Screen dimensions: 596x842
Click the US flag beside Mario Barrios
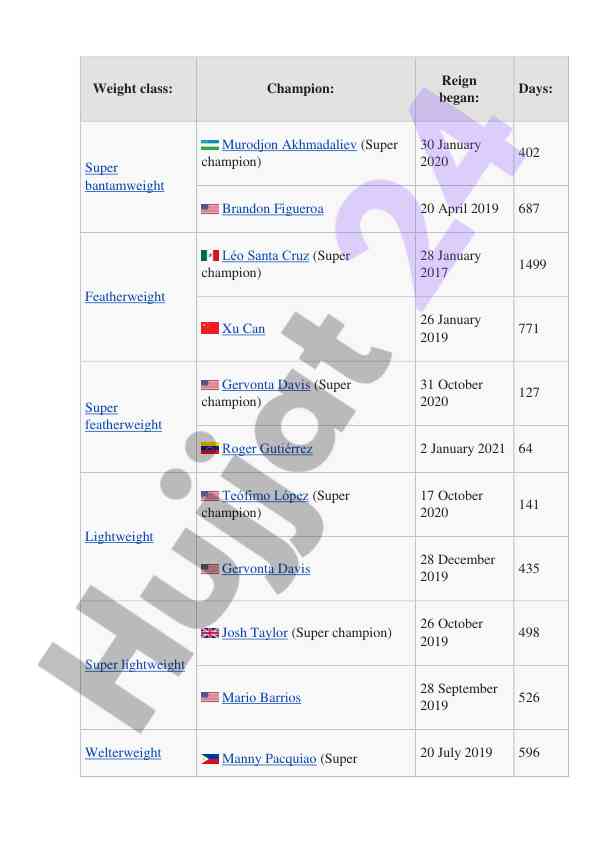(209, 697)
